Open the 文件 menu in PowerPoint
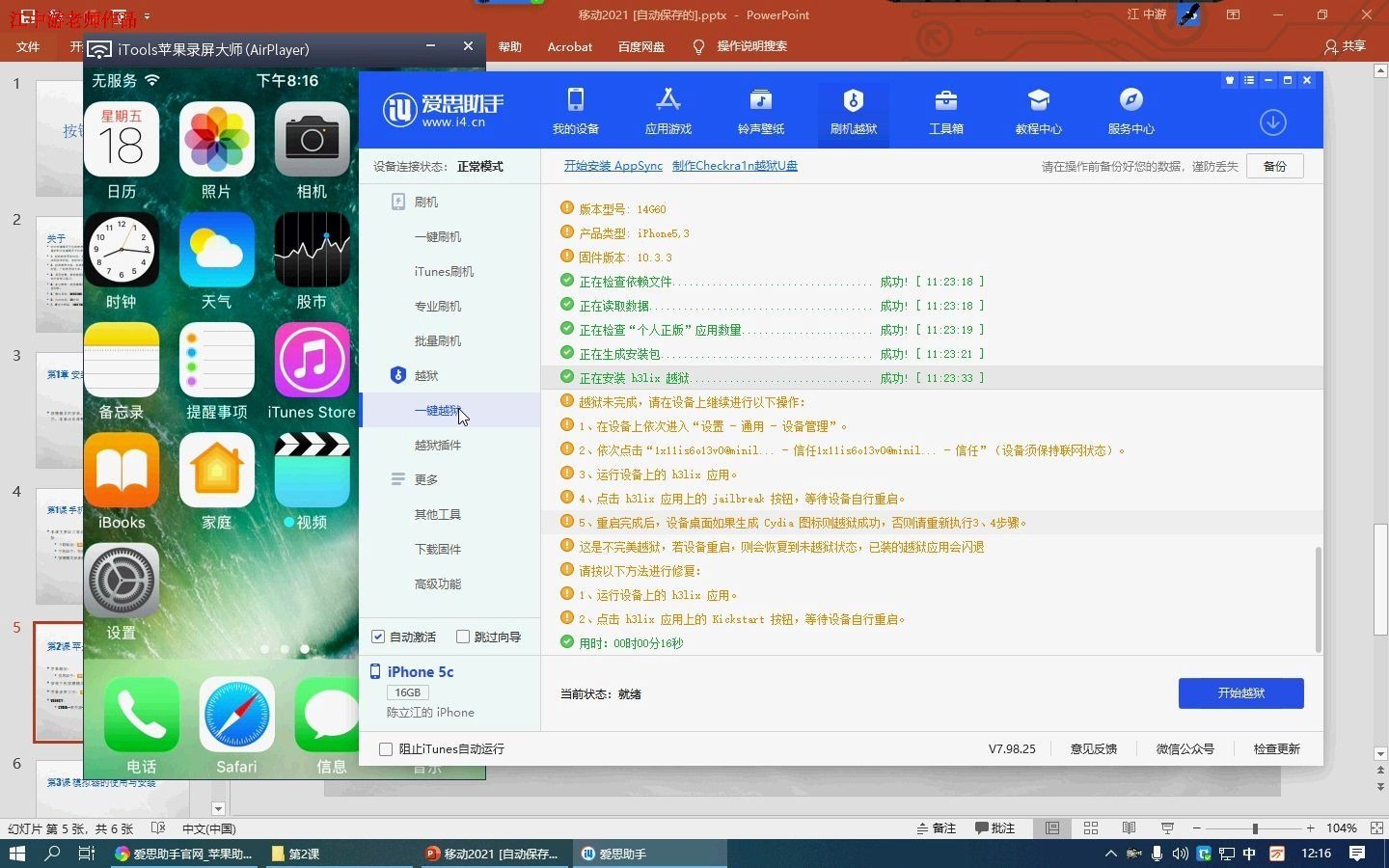Screen dimensions: 1389x868 click(x=28, y=46)
